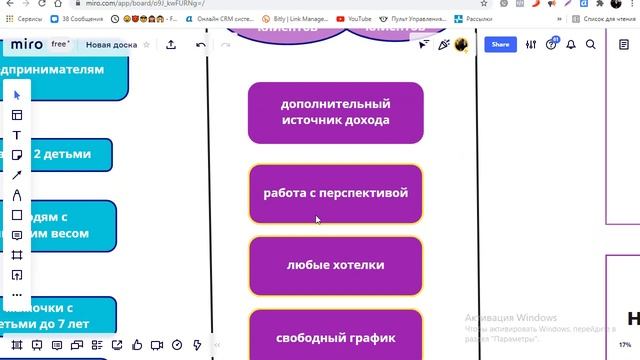This screenshot has height=360, width=640.
Task: Select the Sticky note tool
Action: click(17, 155)
